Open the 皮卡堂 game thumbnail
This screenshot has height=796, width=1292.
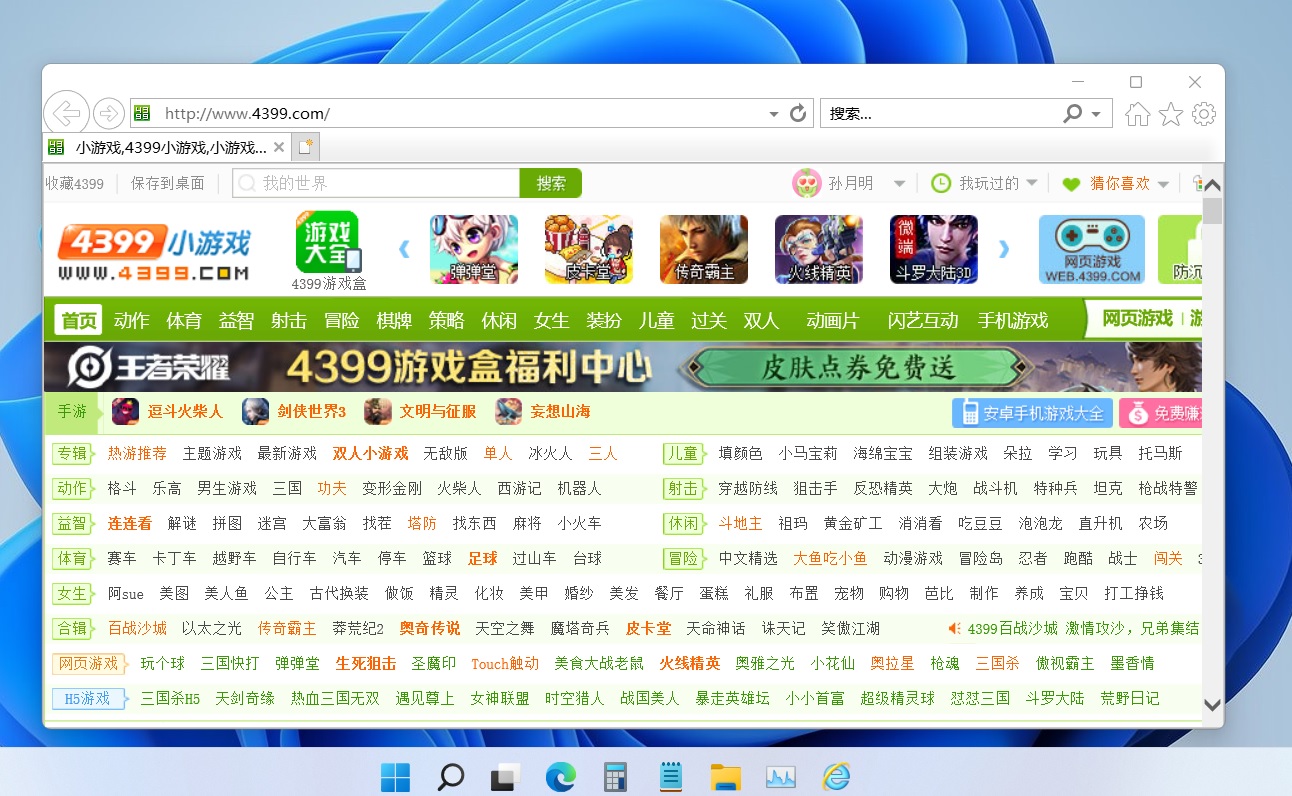589,249
